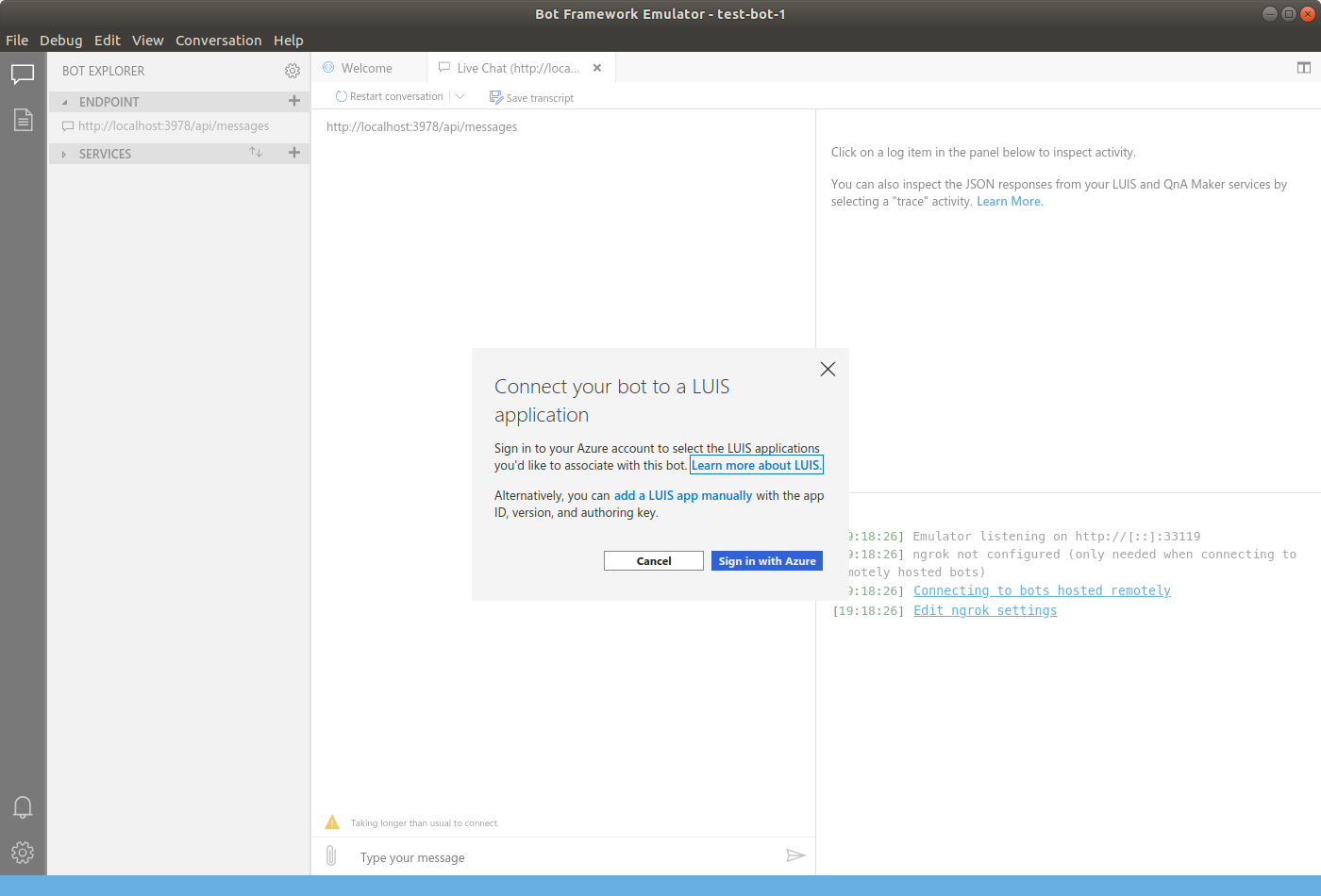The width and height of the screenshot is (1321, 896).
Task: Open Restart conversation dropdown arrow
Action: (460, 96)
